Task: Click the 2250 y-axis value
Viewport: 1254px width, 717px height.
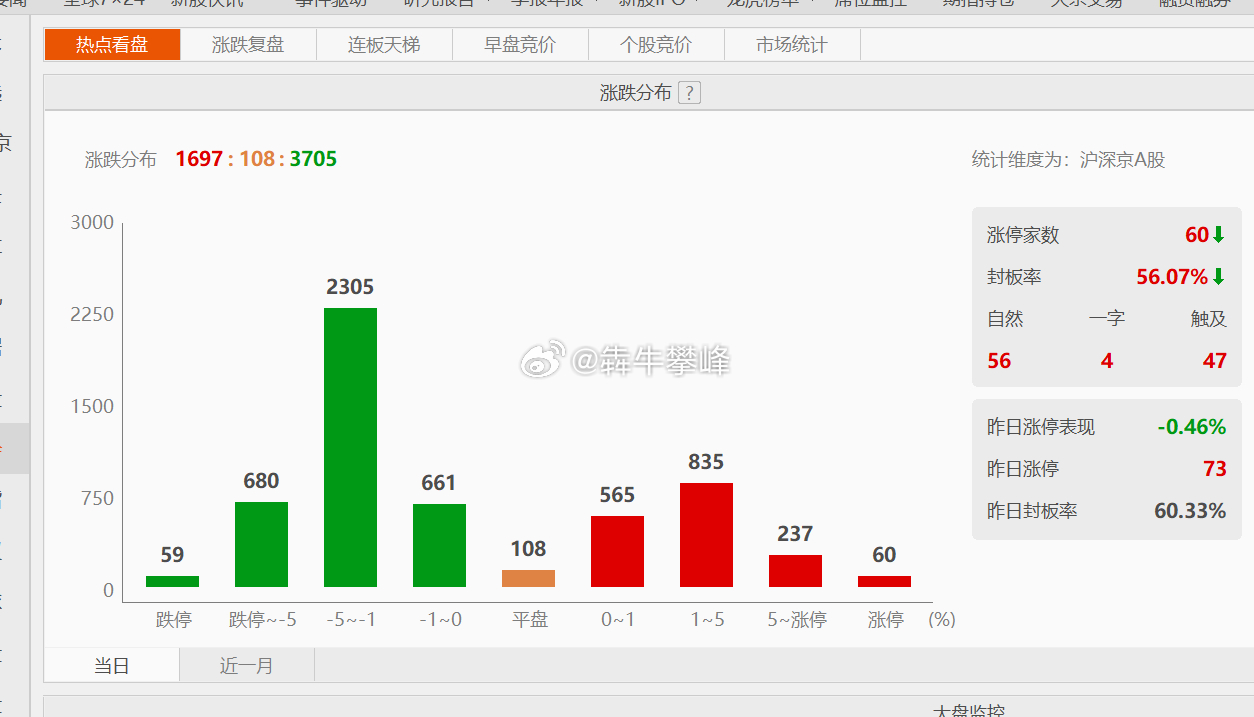Action: click(x=92, y=314)
